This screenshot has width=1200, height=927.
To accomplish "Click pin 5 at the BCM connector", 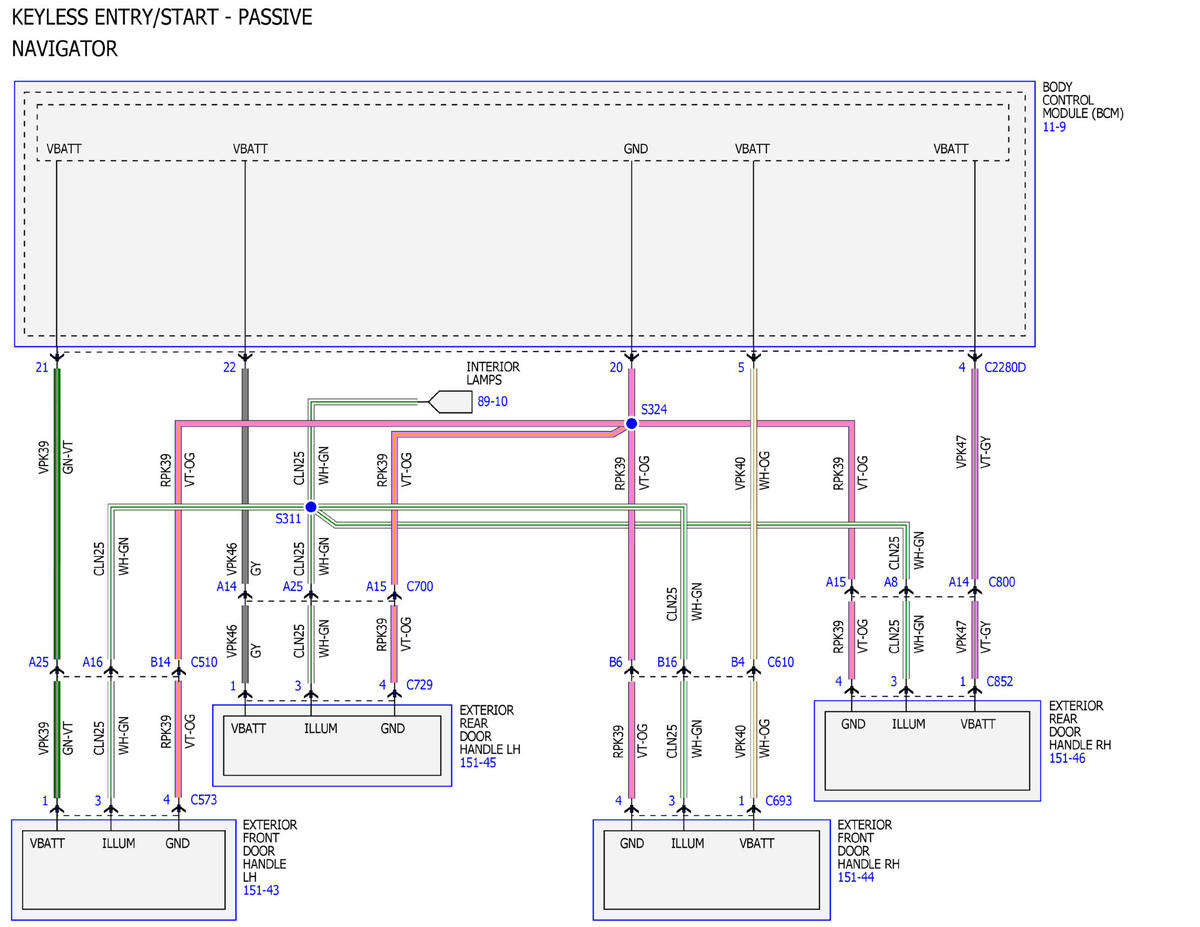I will [741, 368].
